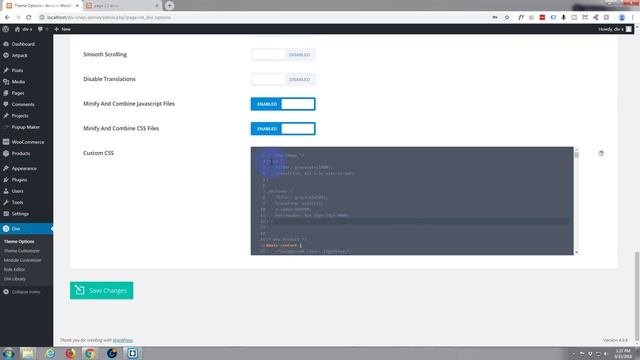The image size is (640, 360).
Task: Click Chrome icon in taskbar
Action: click(x=90, y=353)
